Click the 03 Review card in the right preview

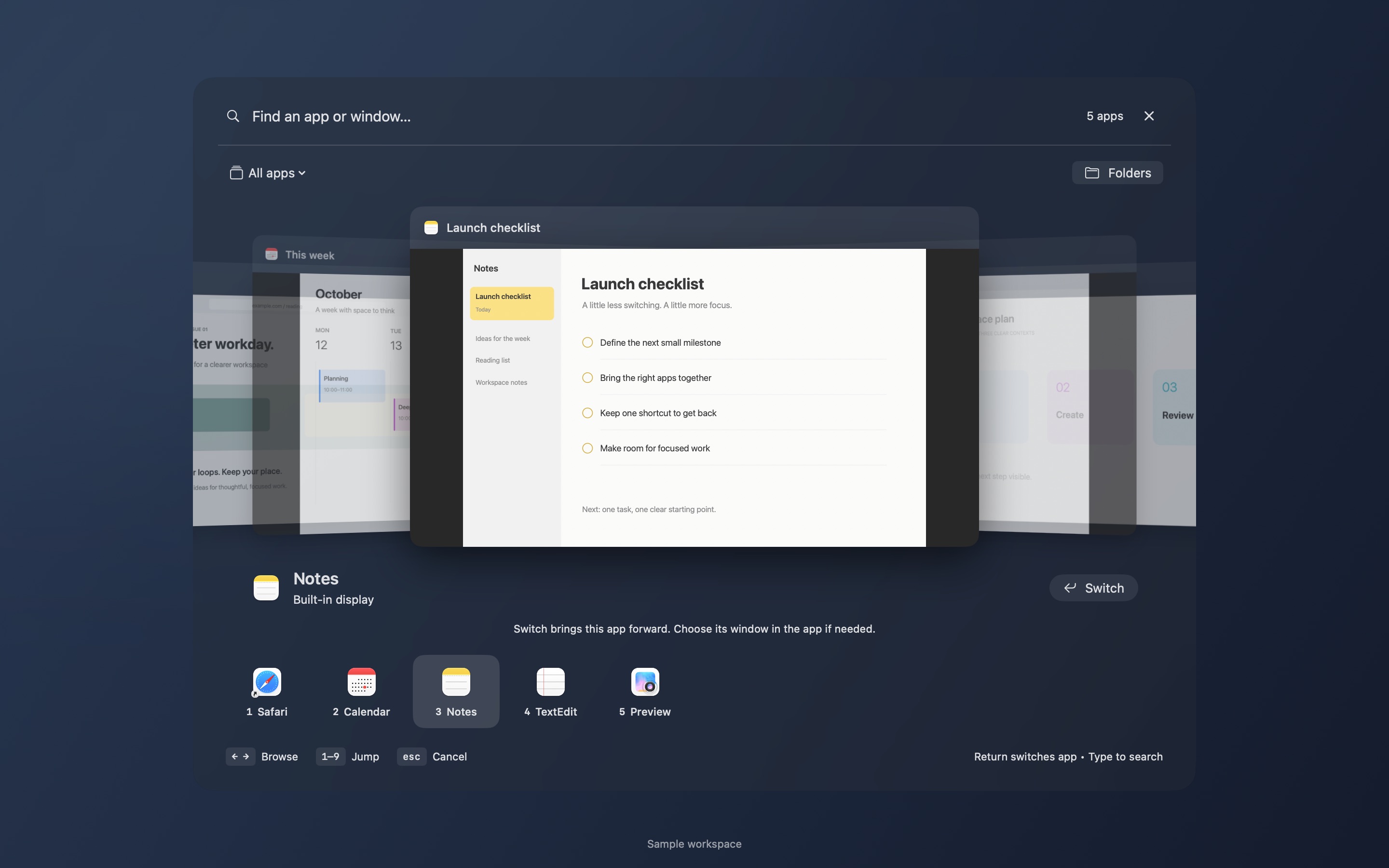click(x=1174, y=407)
